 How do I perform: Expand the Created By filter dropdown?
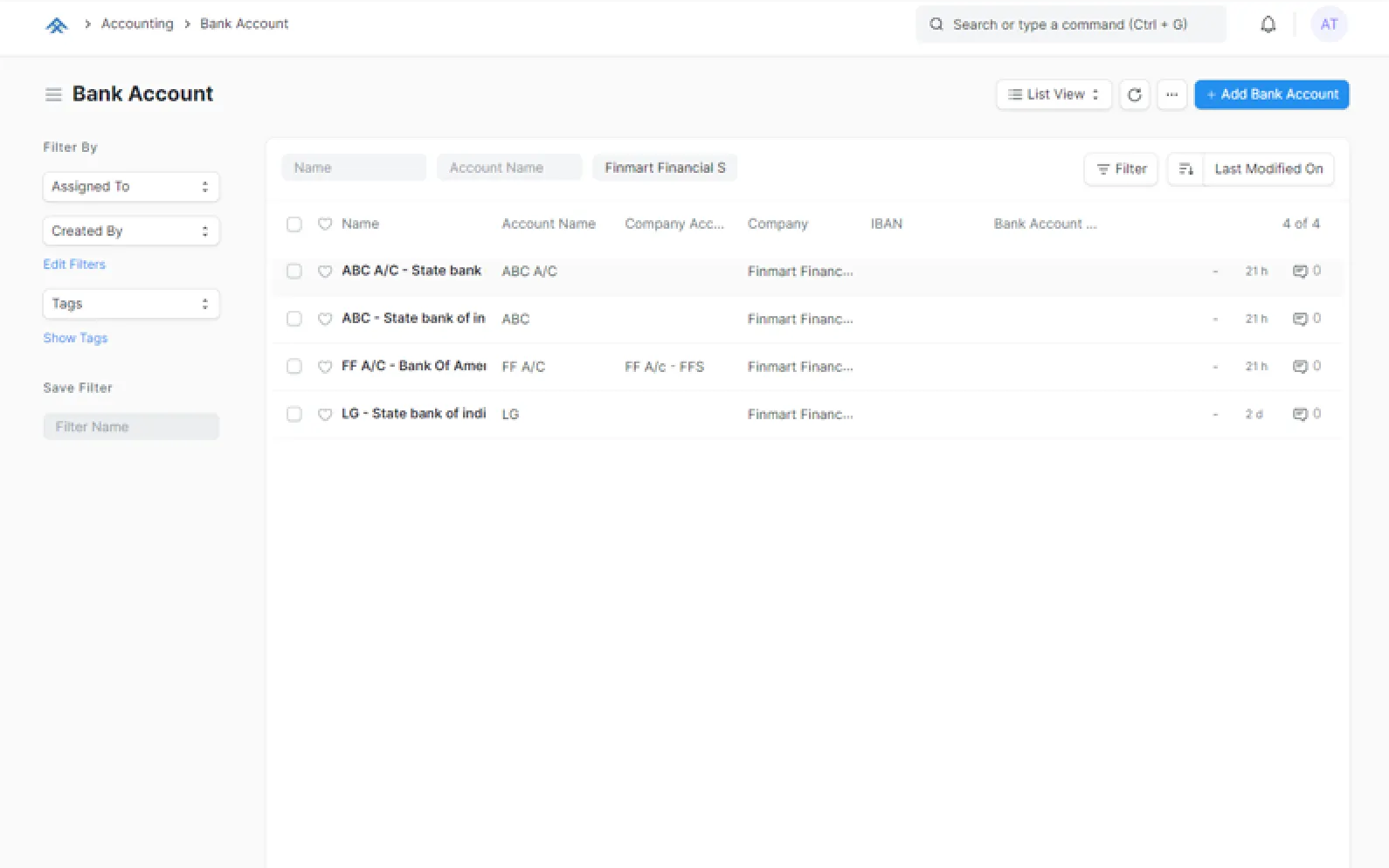(x=131, y=231)
